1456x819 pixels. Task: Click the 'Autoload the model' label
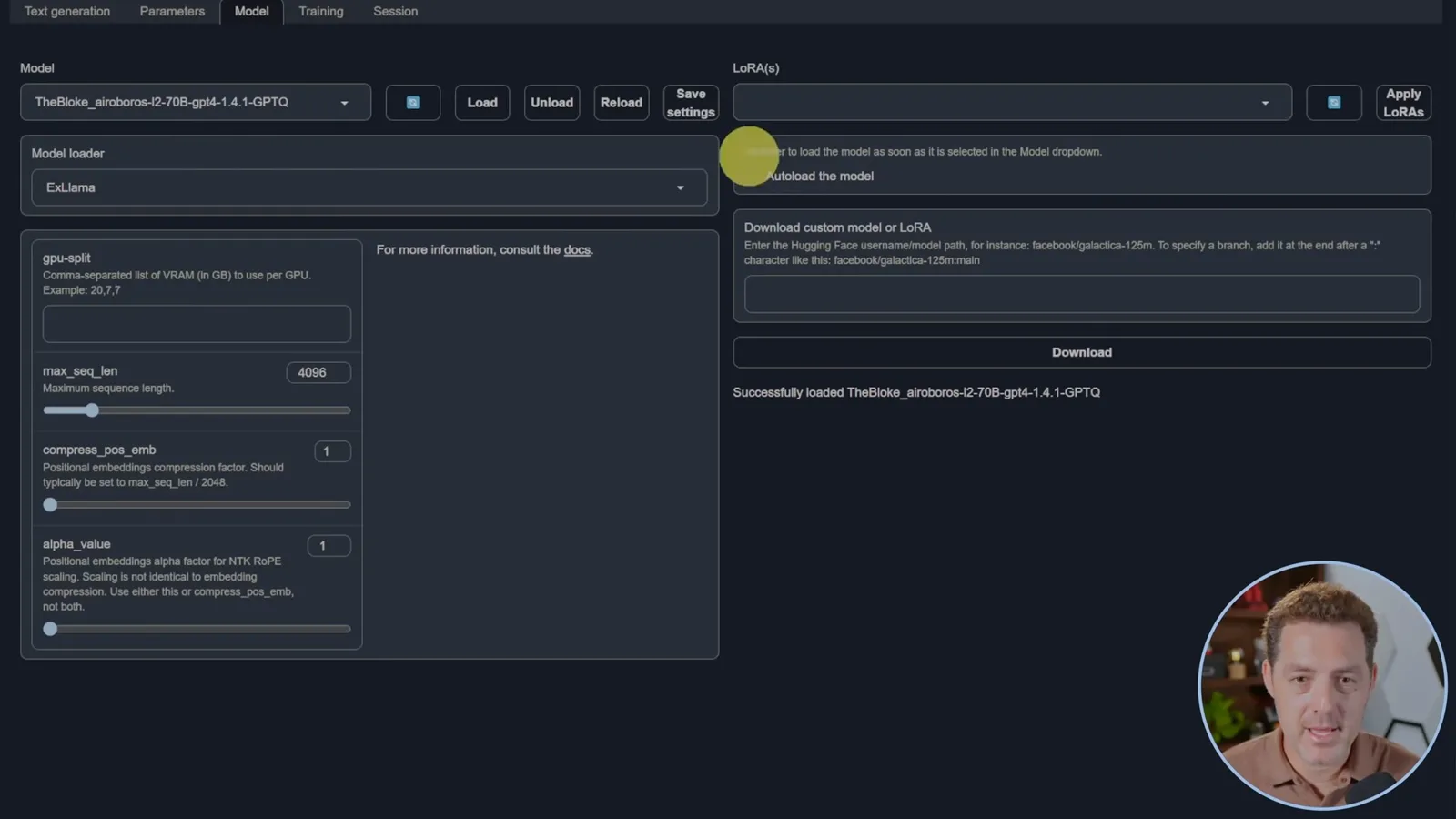point(820,177)
